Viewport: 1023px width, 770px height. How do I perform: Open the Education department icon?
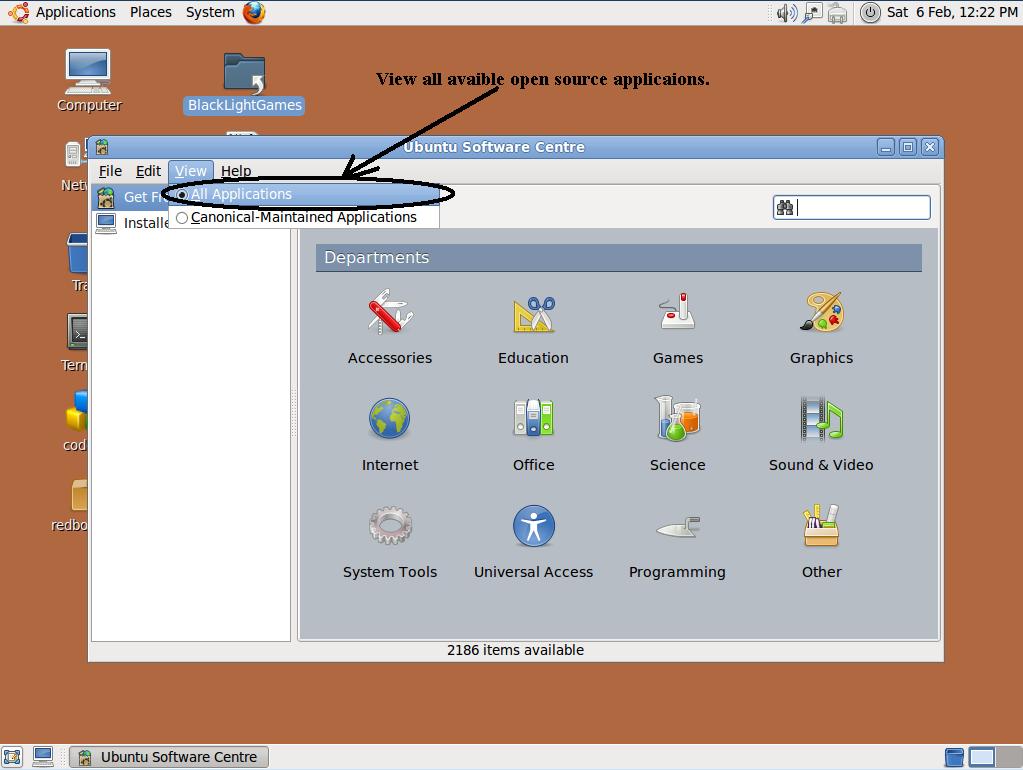(534, 313)
